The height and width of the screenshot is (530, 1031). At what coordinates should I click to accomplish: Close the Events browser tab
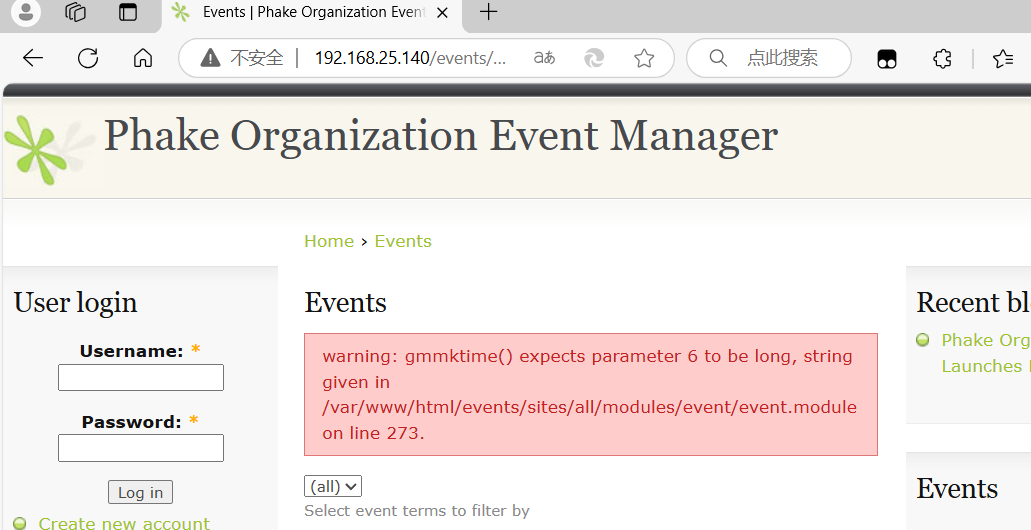tap(443, 12)
